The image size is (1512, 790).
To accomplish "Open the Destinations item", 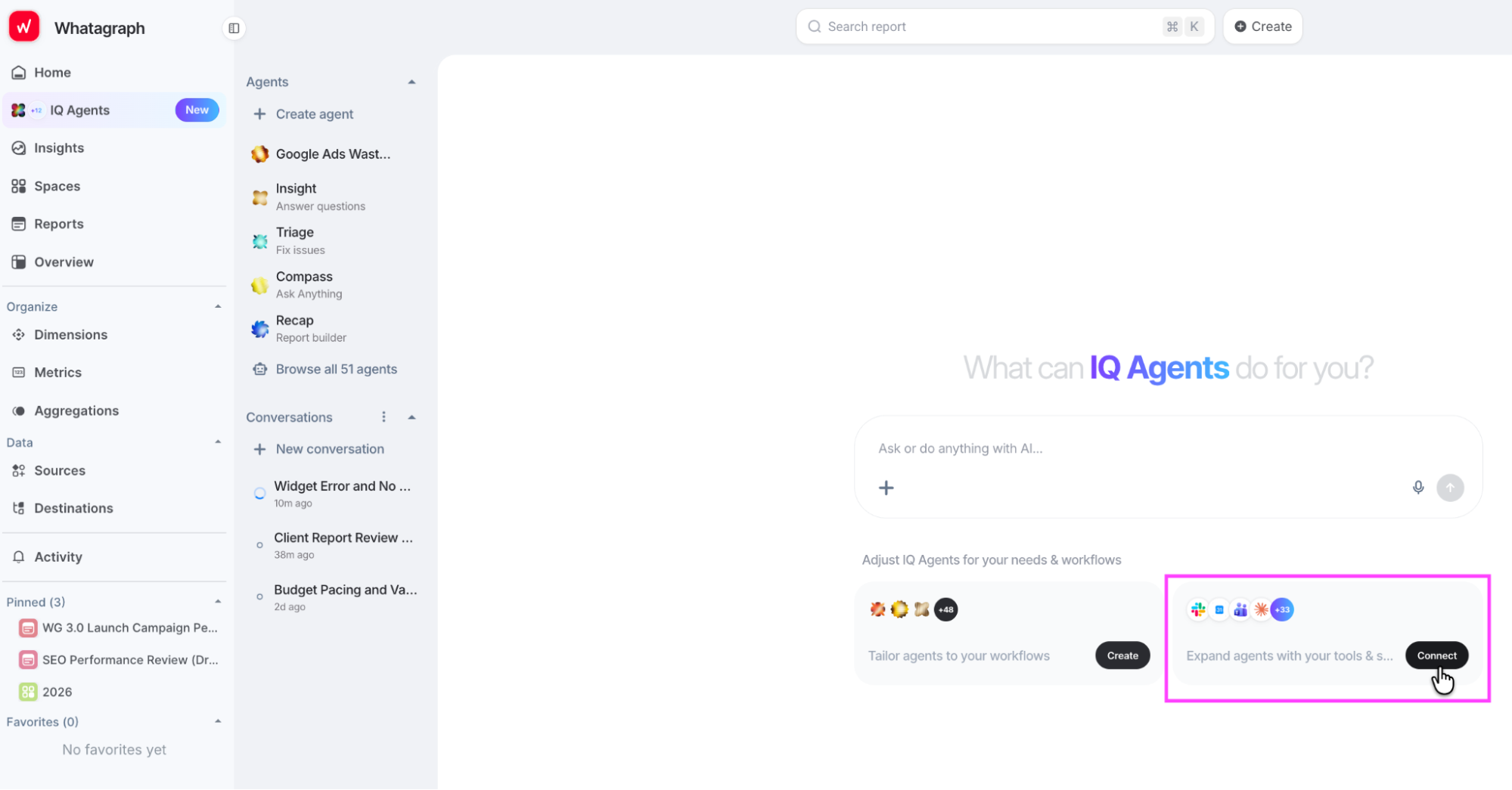I will (x=115, y=508).
